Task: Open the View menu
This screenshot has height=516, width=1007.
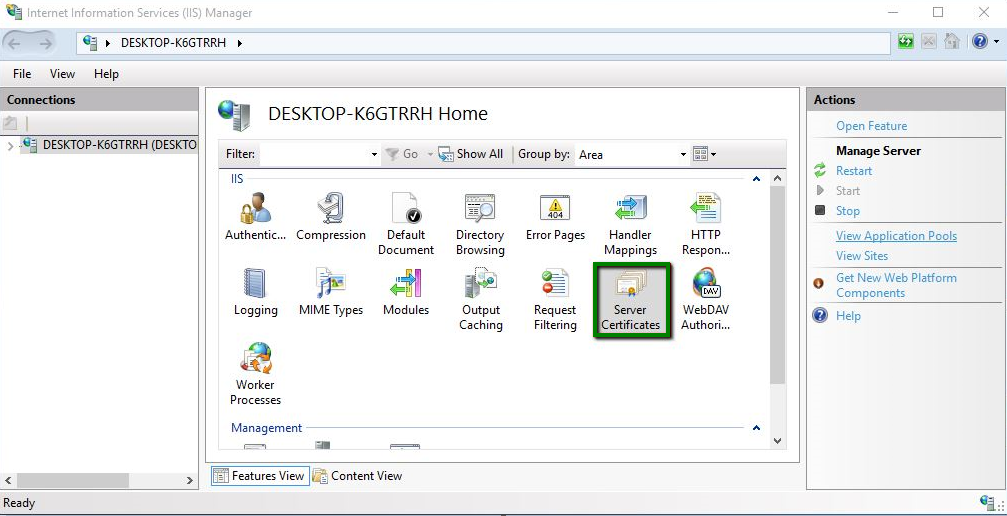Action: tap(62, 74)
